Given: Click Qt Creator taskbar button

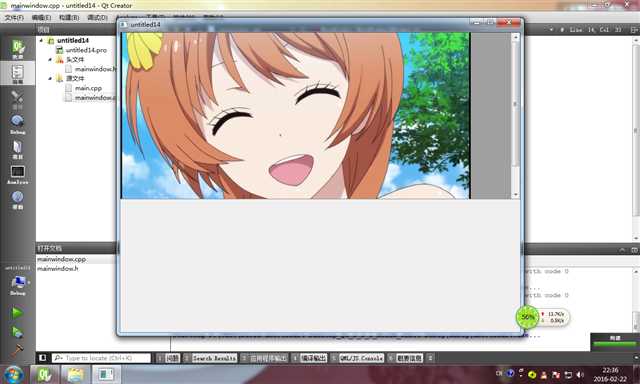Looking at the screenshot, I should [x=44, y=375].
